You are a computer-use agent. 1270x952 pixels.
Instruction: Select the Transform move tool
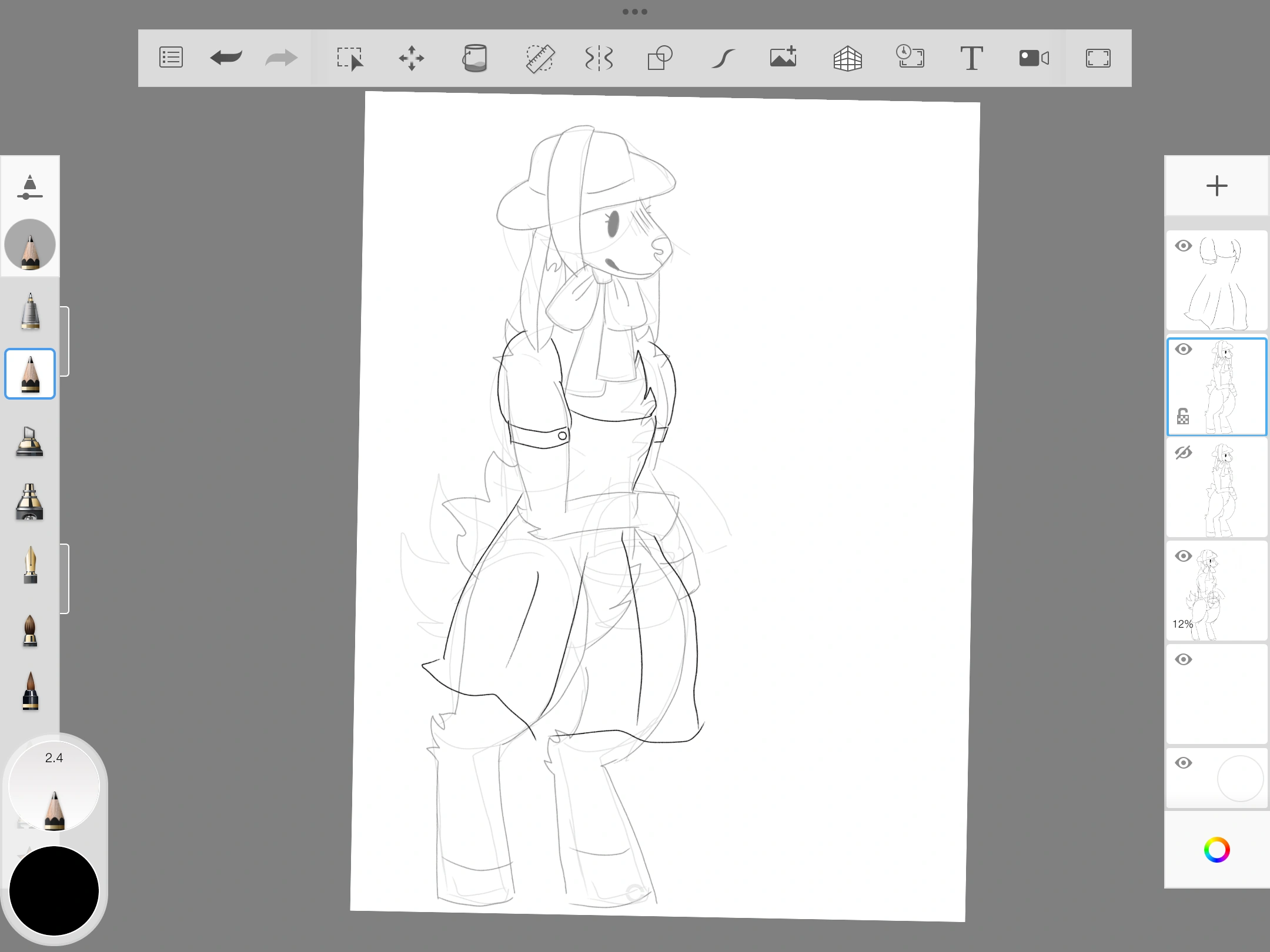pos(411,58)
